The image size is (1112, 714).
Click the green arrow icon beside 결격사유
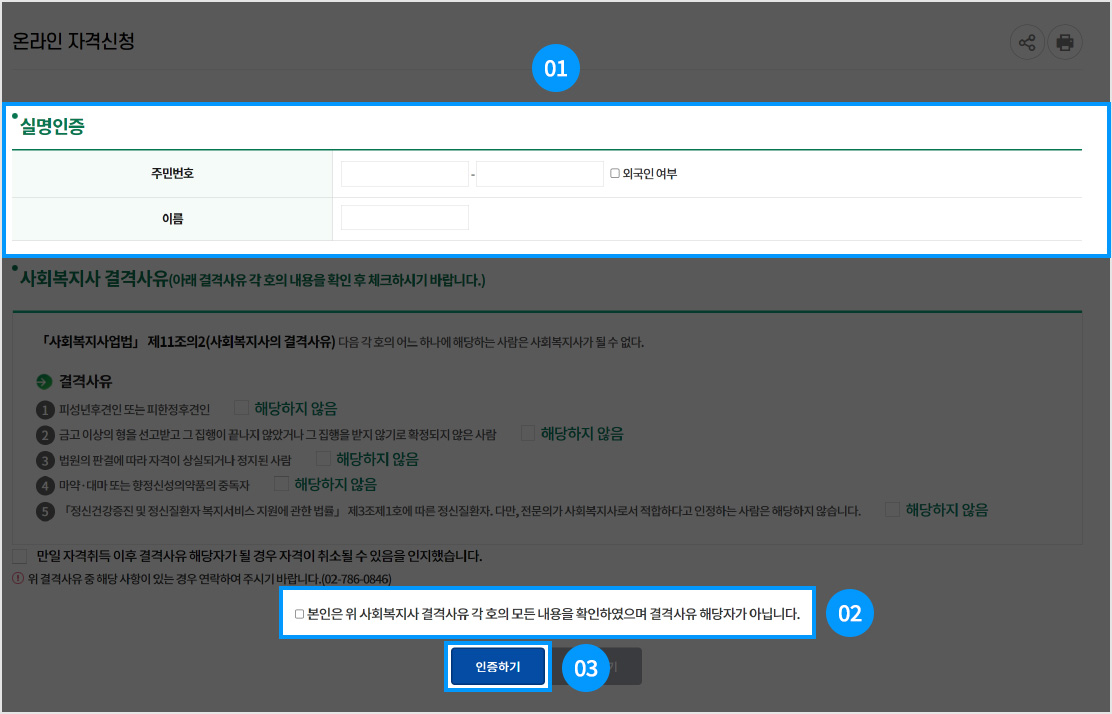[44, 382]
